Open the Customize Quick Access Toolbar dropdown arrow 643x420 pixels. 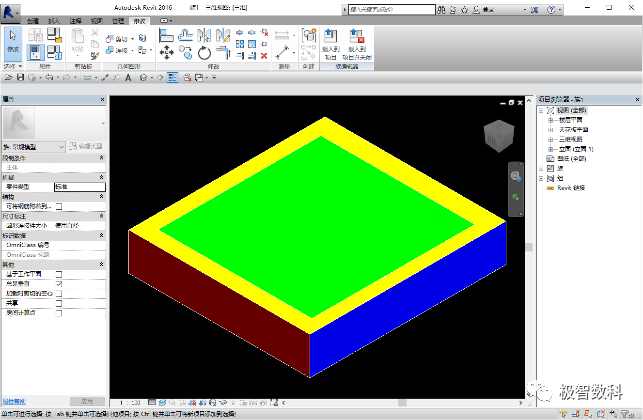214,78
